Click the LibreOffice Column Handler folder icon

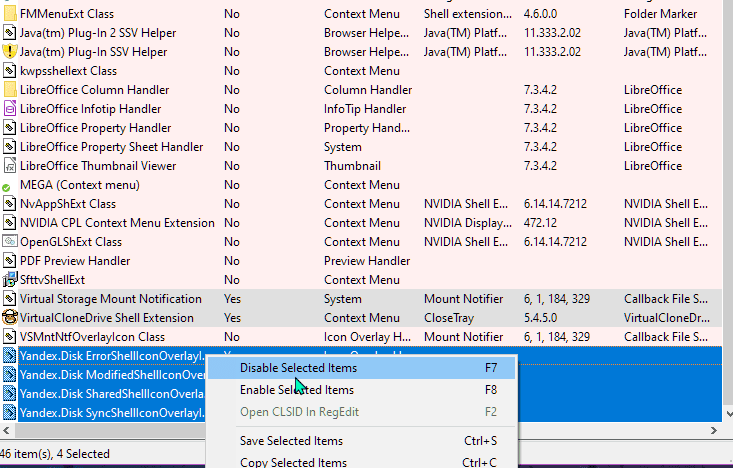pos(9,90)
